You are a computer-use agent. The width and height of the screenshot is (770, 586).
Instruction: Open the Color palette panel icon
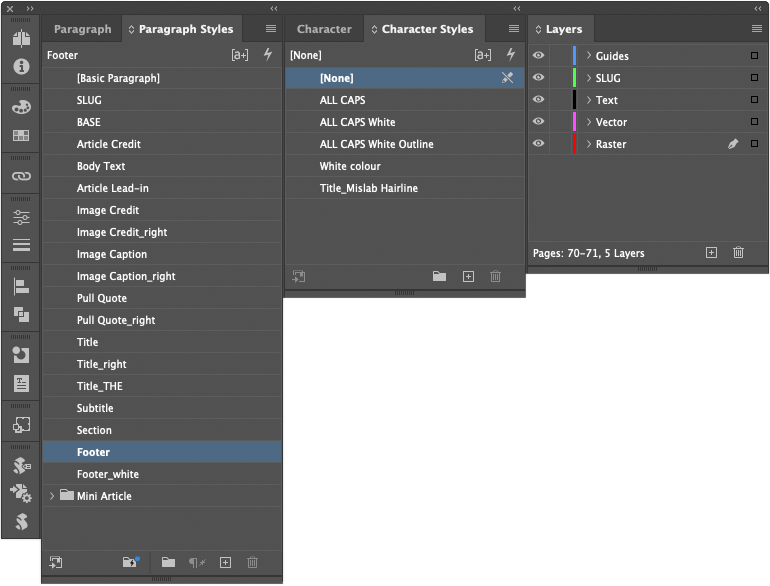[21, 107]
